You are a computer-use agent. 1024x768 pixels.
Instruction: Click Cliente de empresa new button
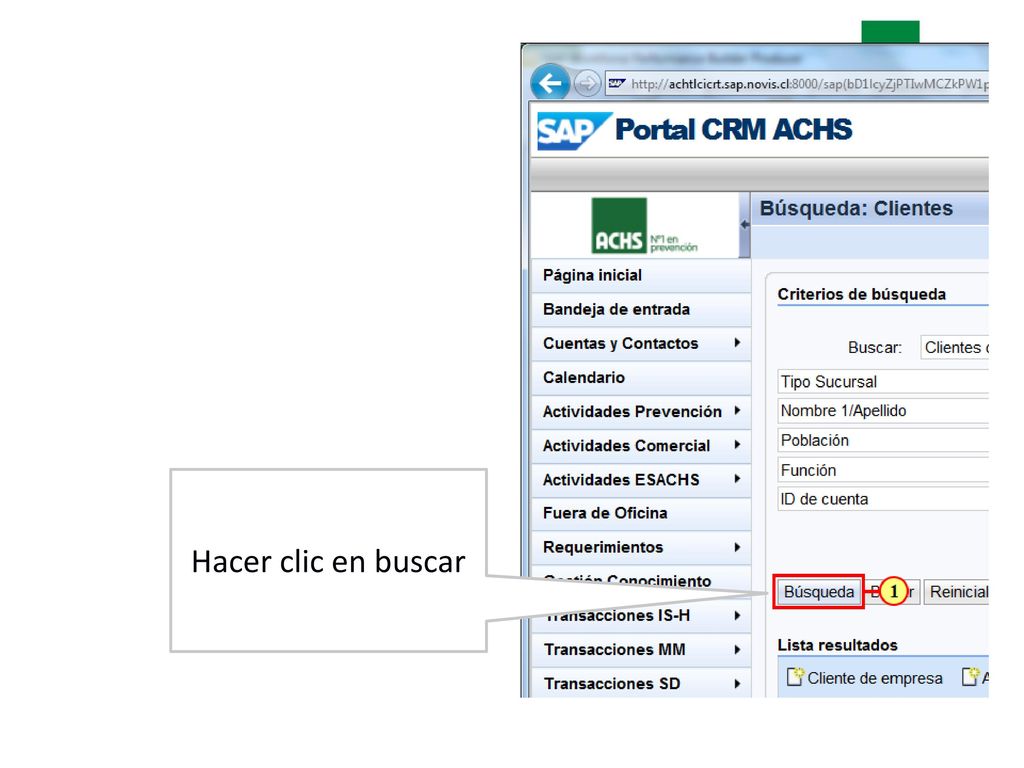click(865, 678)
